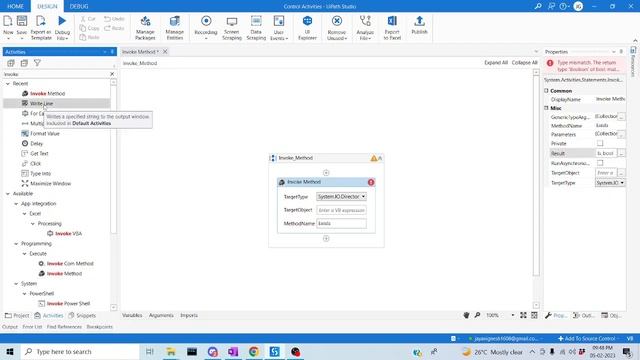Open the Imports panel tab
Image resolution: width=640 pixels, height=360 pixels.
point(189,315)
